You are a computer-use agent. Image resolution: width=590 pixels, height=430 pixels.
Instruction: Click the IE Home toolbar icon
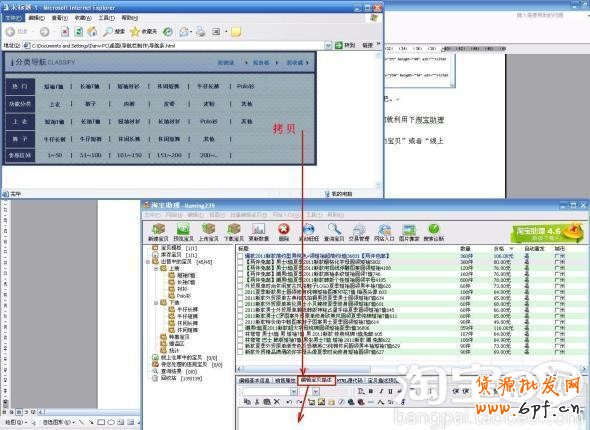(x=92, y=32)
